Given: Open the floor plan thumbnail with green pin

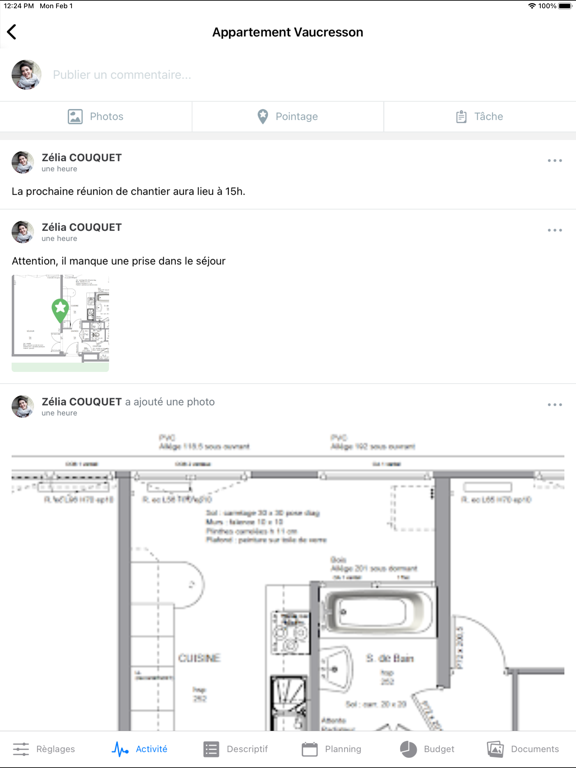Looking at the screenshot, I should [x=60, y=323].
